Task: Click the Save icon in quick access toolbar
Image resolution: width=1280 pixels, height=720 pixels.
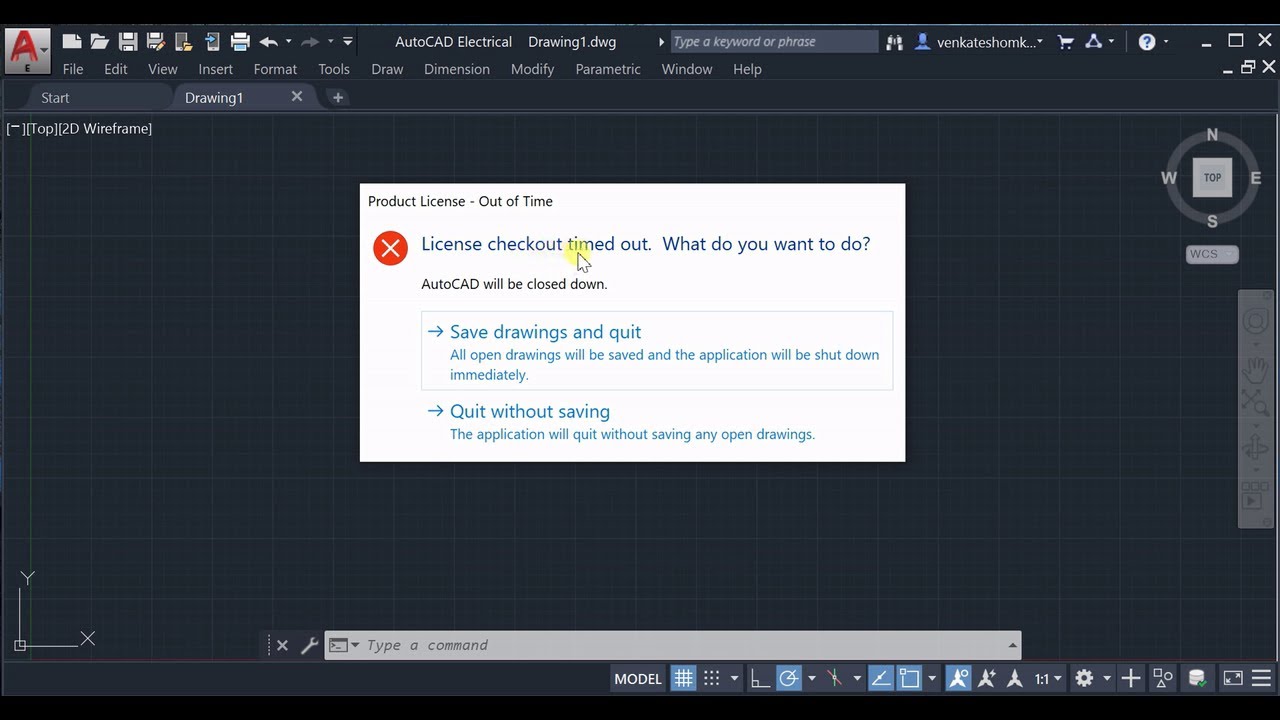Action: (x=127, y=42)
